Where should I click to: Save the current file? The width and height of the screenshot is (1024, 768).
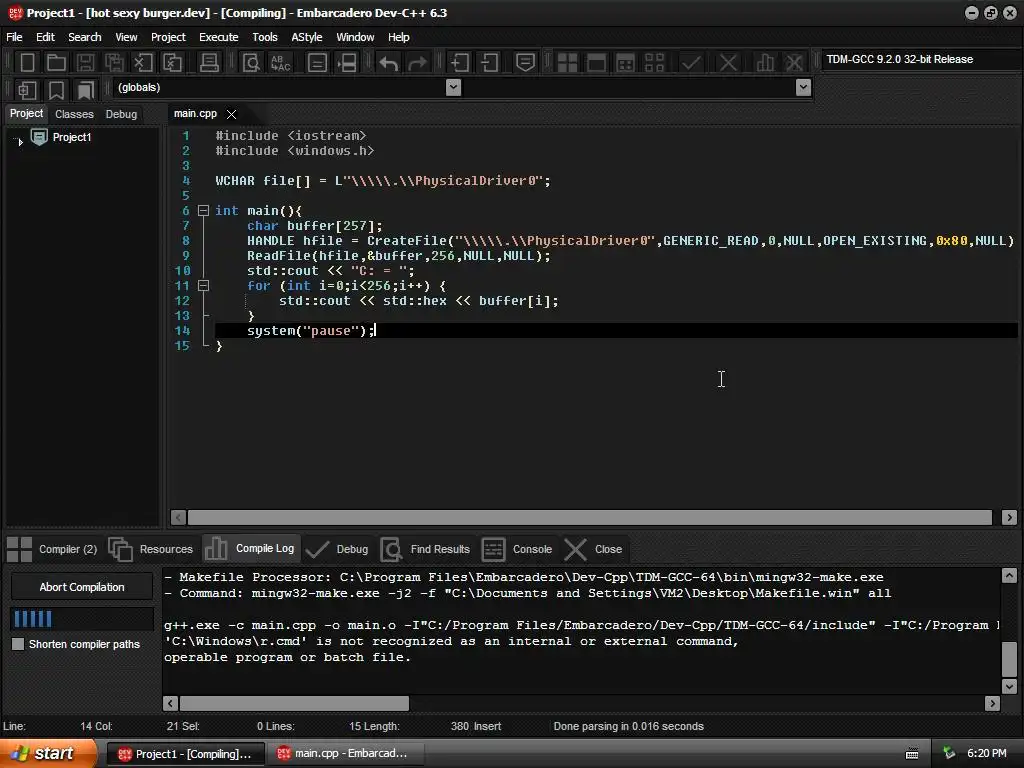click(85, 63)
